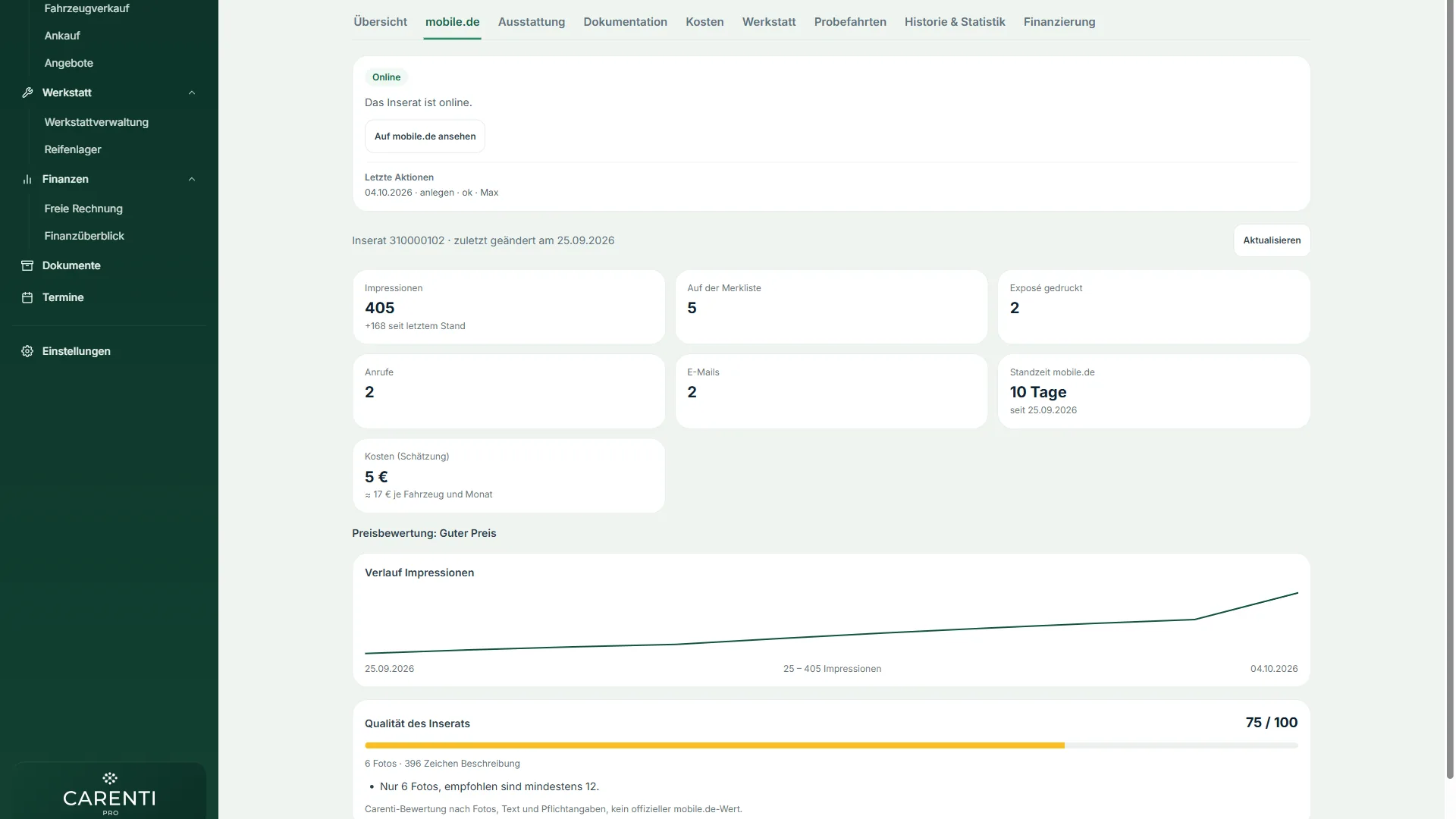Viewport: 1456px width, 819px height.
Task: Click the Auf der Merkliste card
Action: click(x=831, y=307)
